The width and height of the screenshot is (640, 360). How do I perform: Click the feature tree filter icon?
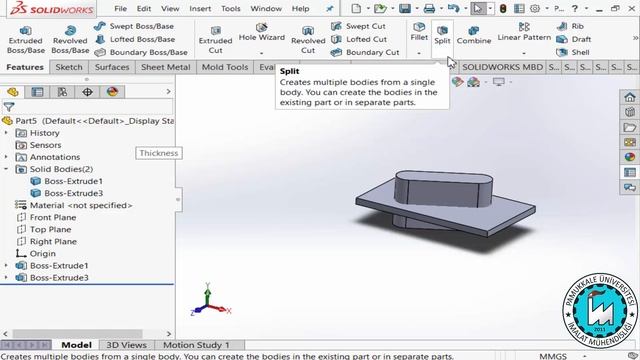pyautogui.click(x=9, y=107)
